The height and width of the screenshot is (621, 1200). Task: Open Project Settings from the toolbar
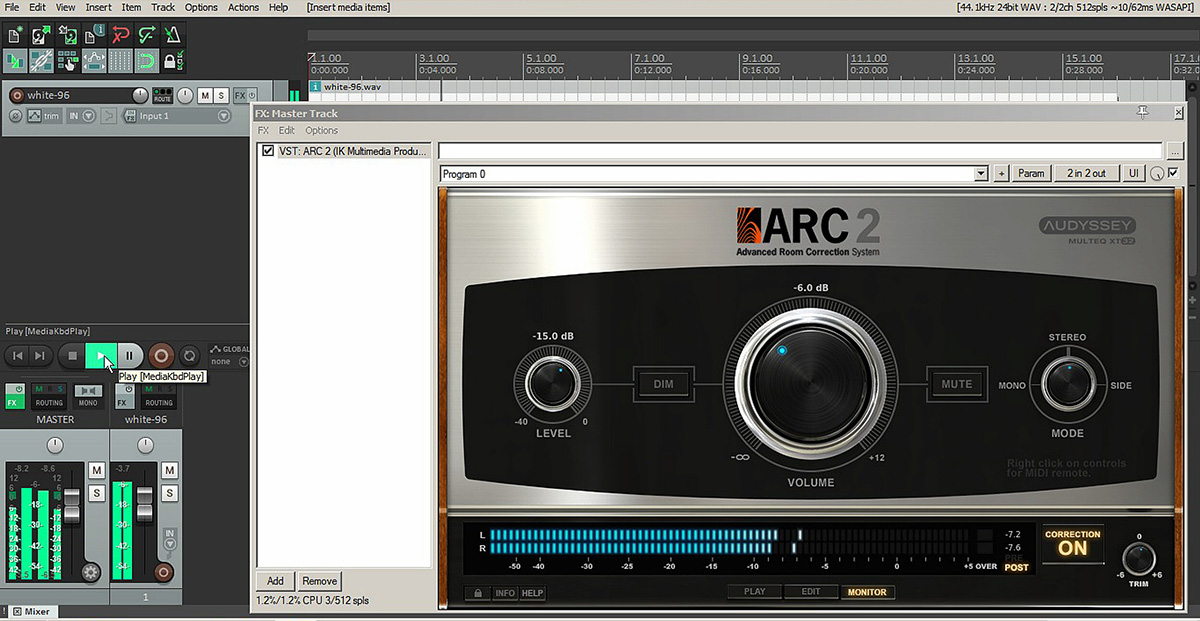click(94, 36)
